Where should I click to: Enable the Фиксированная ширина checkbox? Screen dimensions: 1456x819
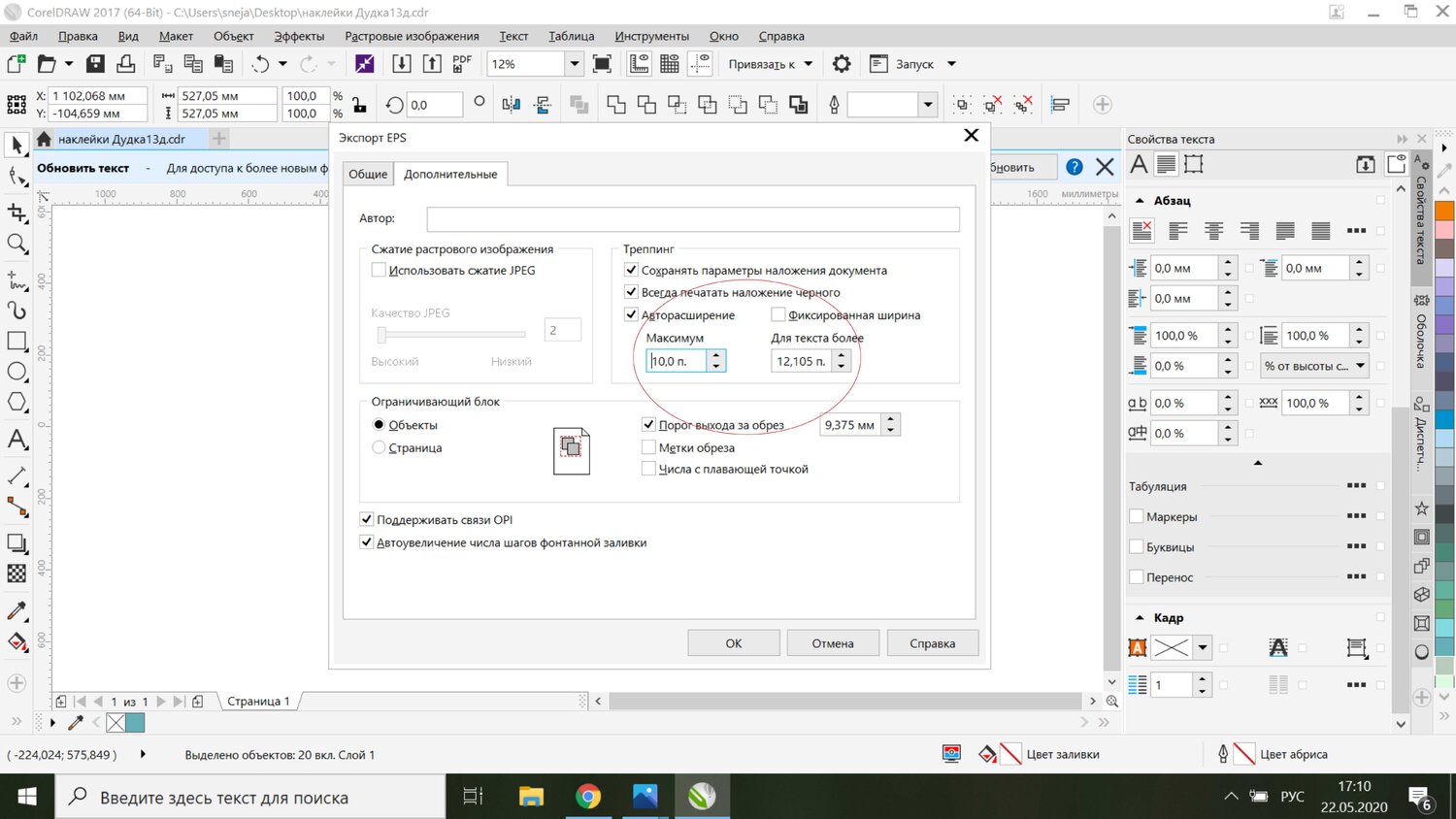click(778, 314)
